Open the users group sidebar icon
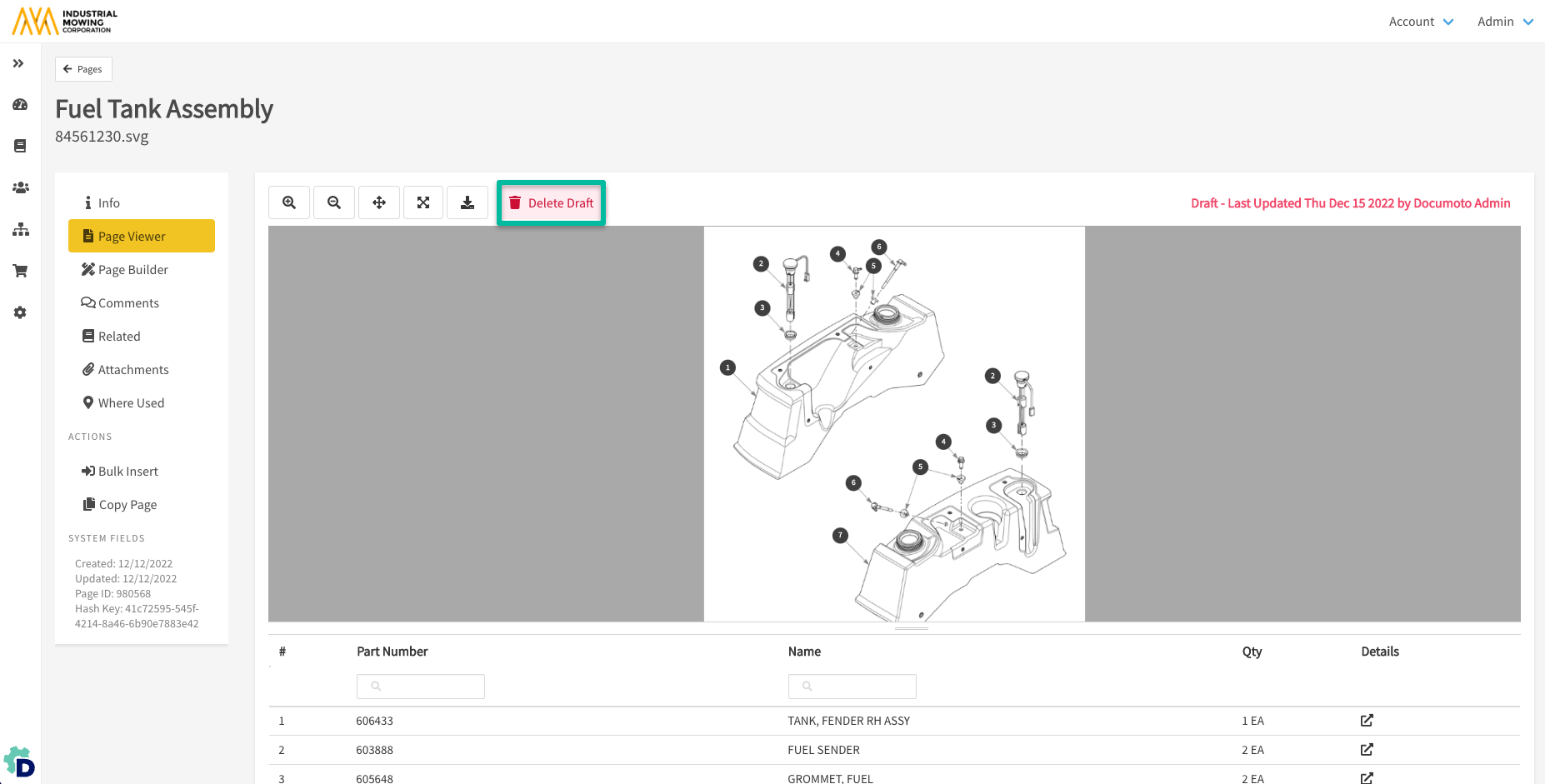 (x=20, y=188)
